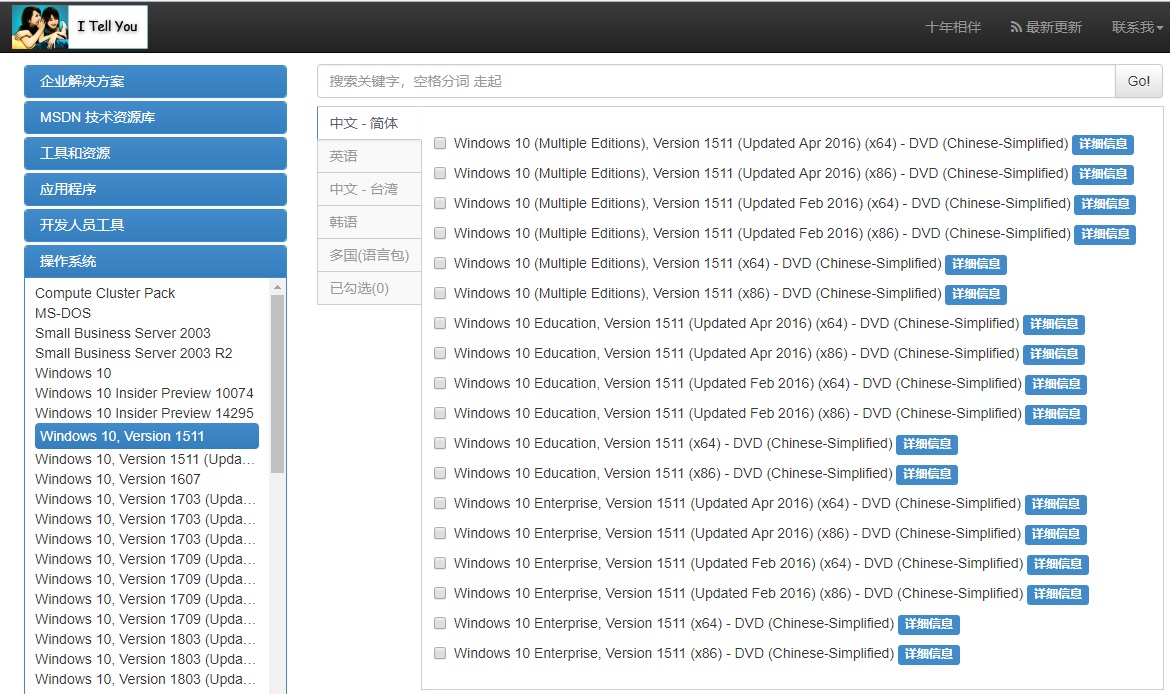The height and width of the screenshot is (694, 1170).
Task: Check Enterprise 1511 Updated Feb 2016 x86
Action: pos(440,593)
